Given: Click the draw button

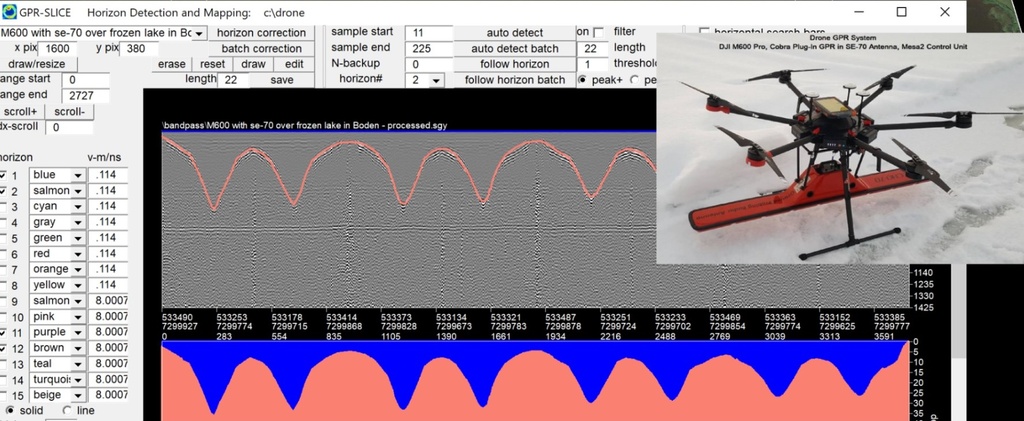Looking at the screenshot, I should click(x=253, y=64).
